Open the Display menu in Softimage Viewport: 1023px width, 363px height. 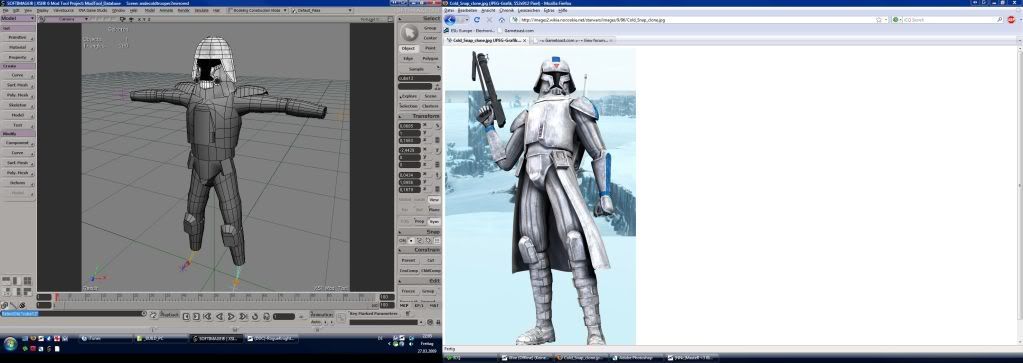[42, 11]
